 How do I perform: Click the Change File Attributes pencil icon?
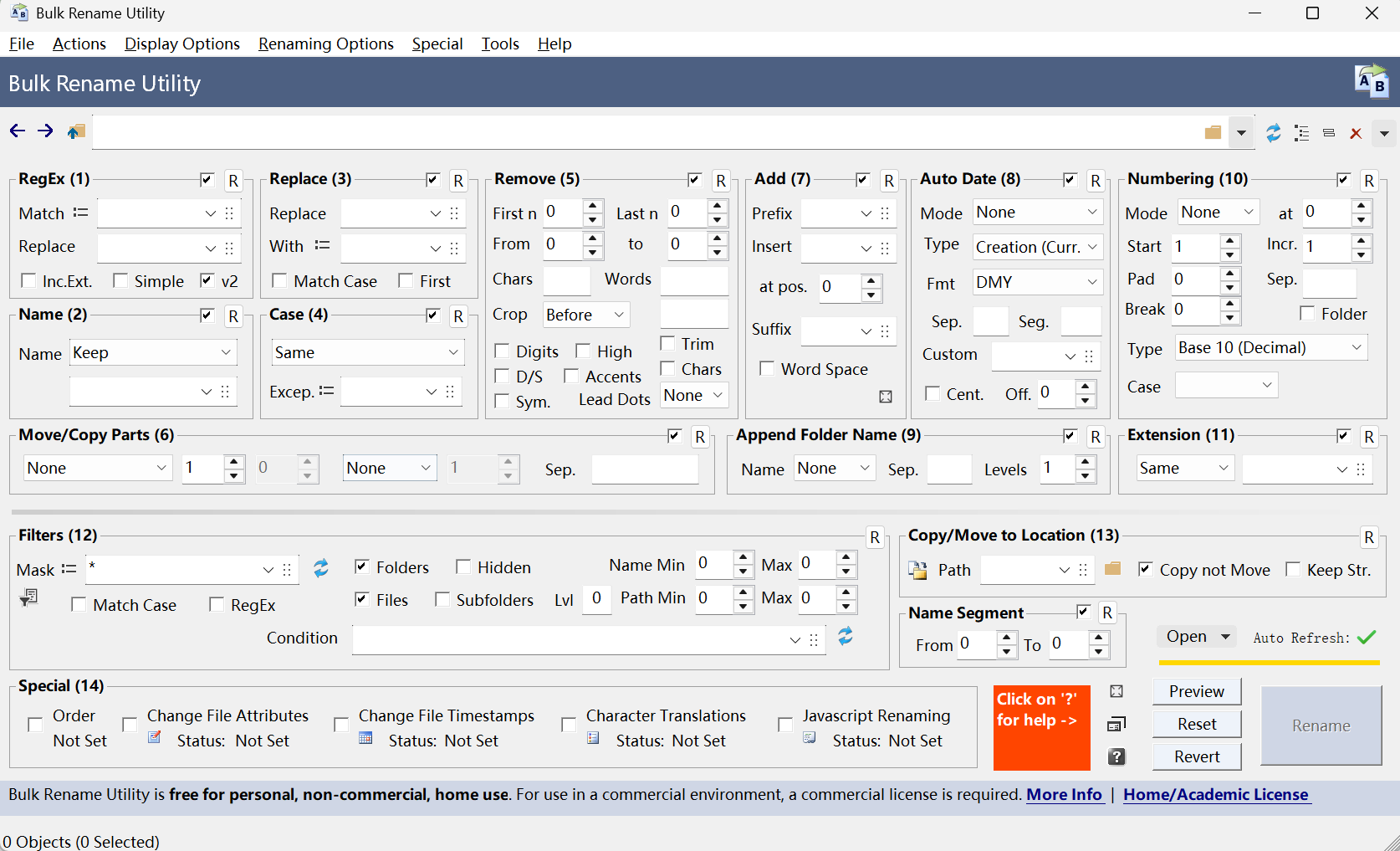(154, 738)
